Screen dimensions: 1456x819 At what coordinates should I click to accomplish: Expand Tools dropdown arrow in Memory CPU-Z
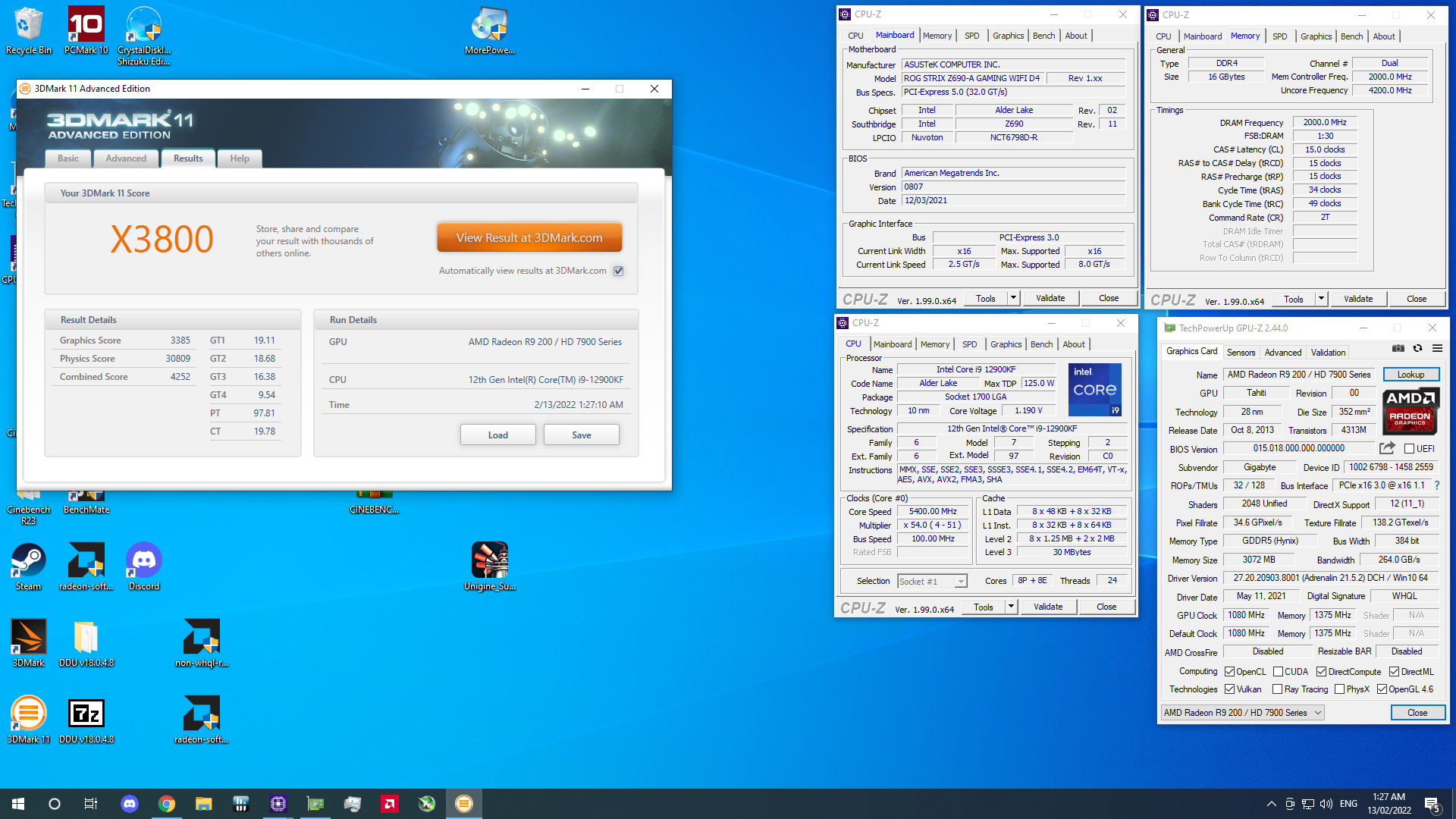point(1321,299)
